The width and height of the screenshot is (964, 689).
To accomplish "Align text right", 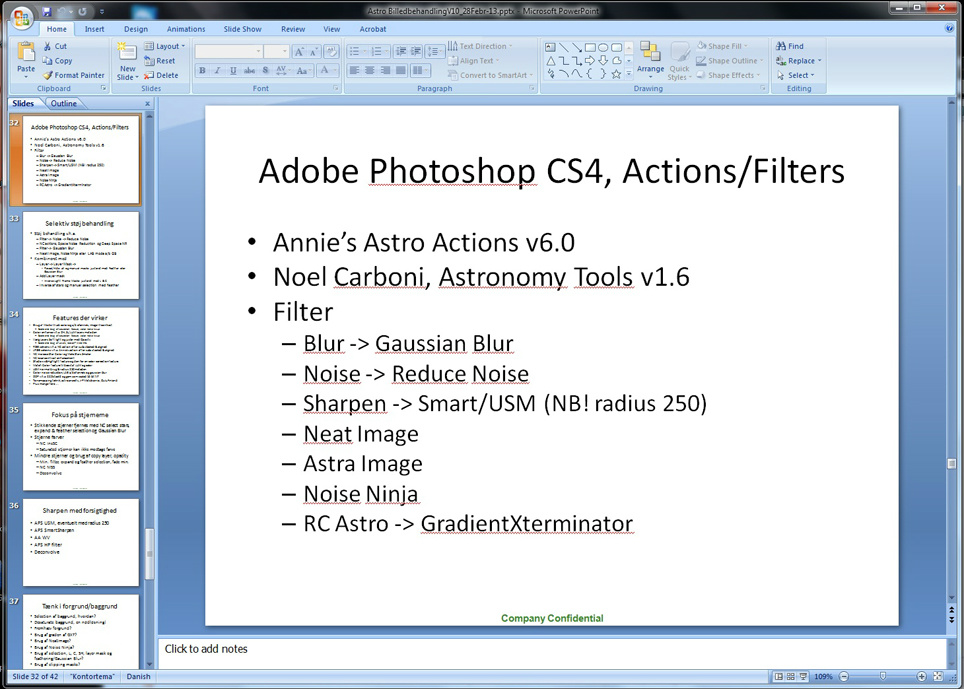I will [x=385, y=71].
